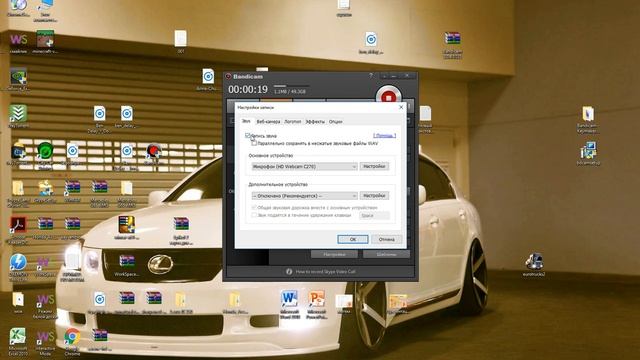Enable parallel saving to WAV files checkbox
This screenshot has height=360, width=640.
[x=254, y=143]
